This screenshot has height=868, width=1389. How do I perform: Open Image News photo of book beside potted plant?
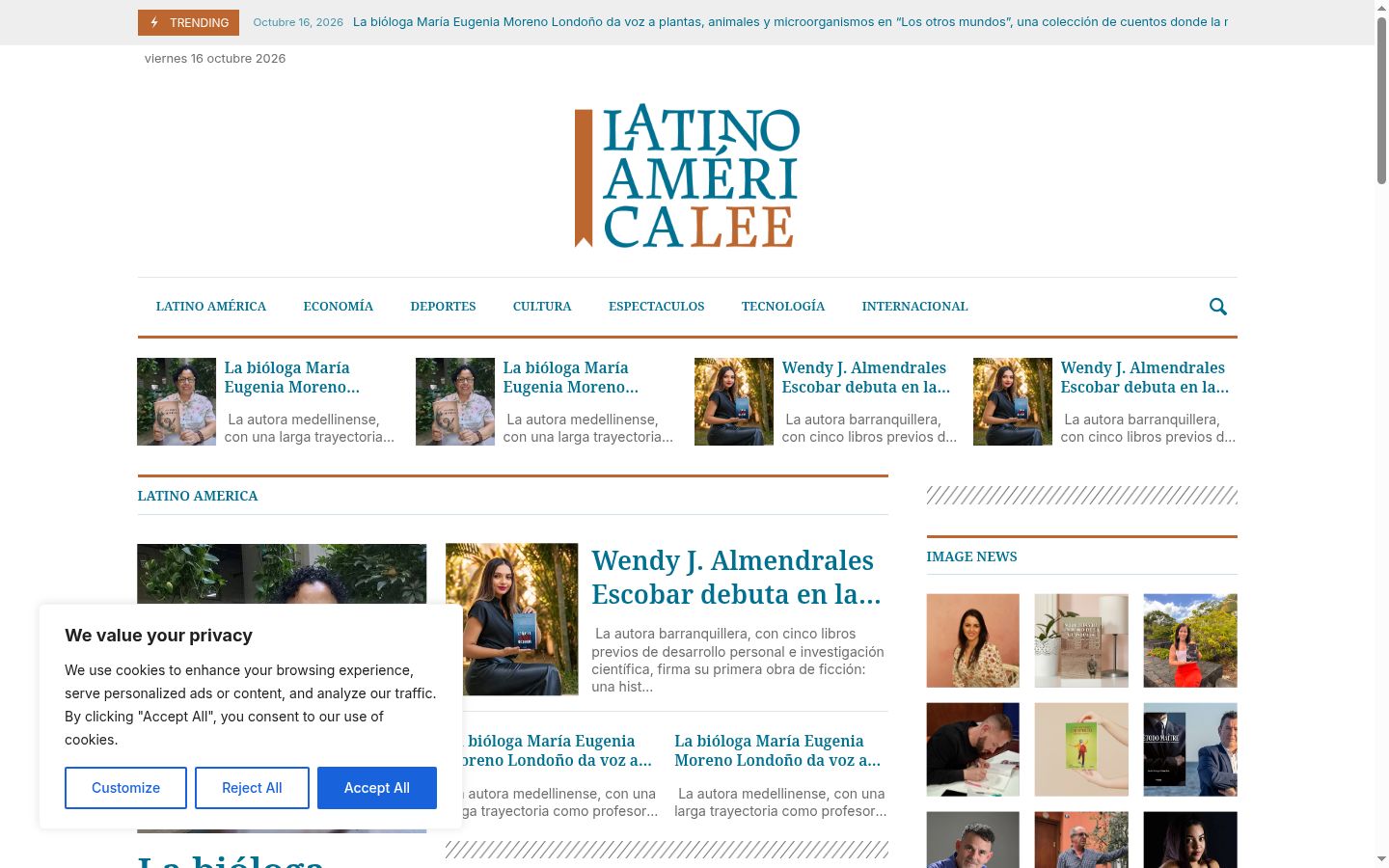[x=1081, y=640]
